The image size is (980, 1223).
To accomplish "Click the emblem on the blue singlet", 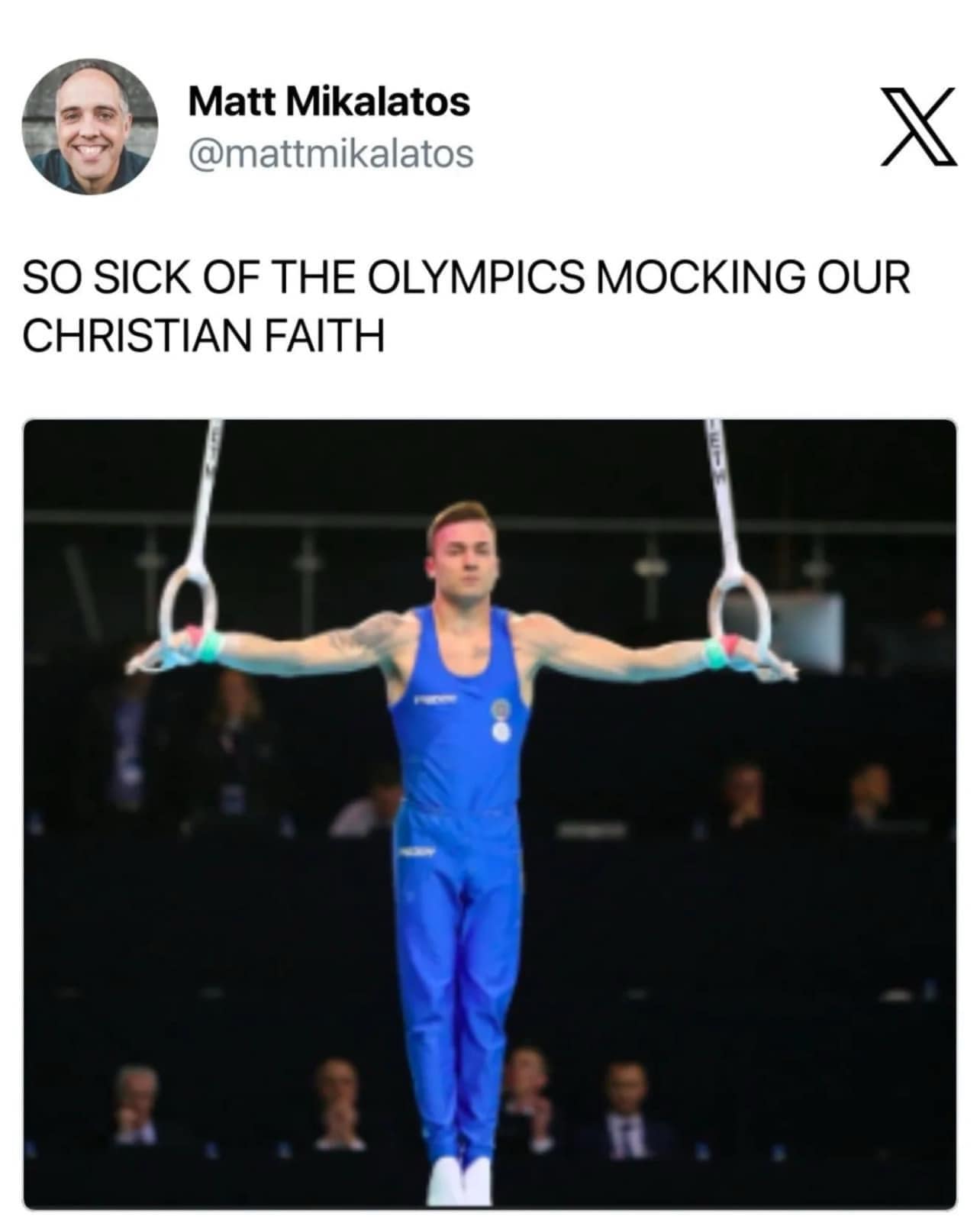I will pyautogui.click(x=500, y=721).
